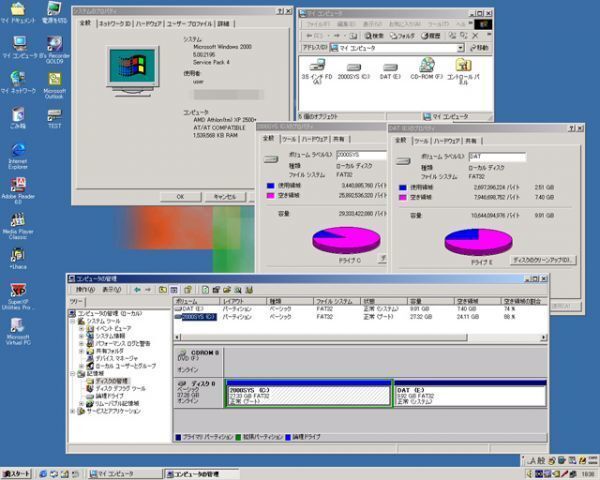Open the Internet Explorer desktop icon
This screenshot has width=600, height=480.
coord(16,150)
